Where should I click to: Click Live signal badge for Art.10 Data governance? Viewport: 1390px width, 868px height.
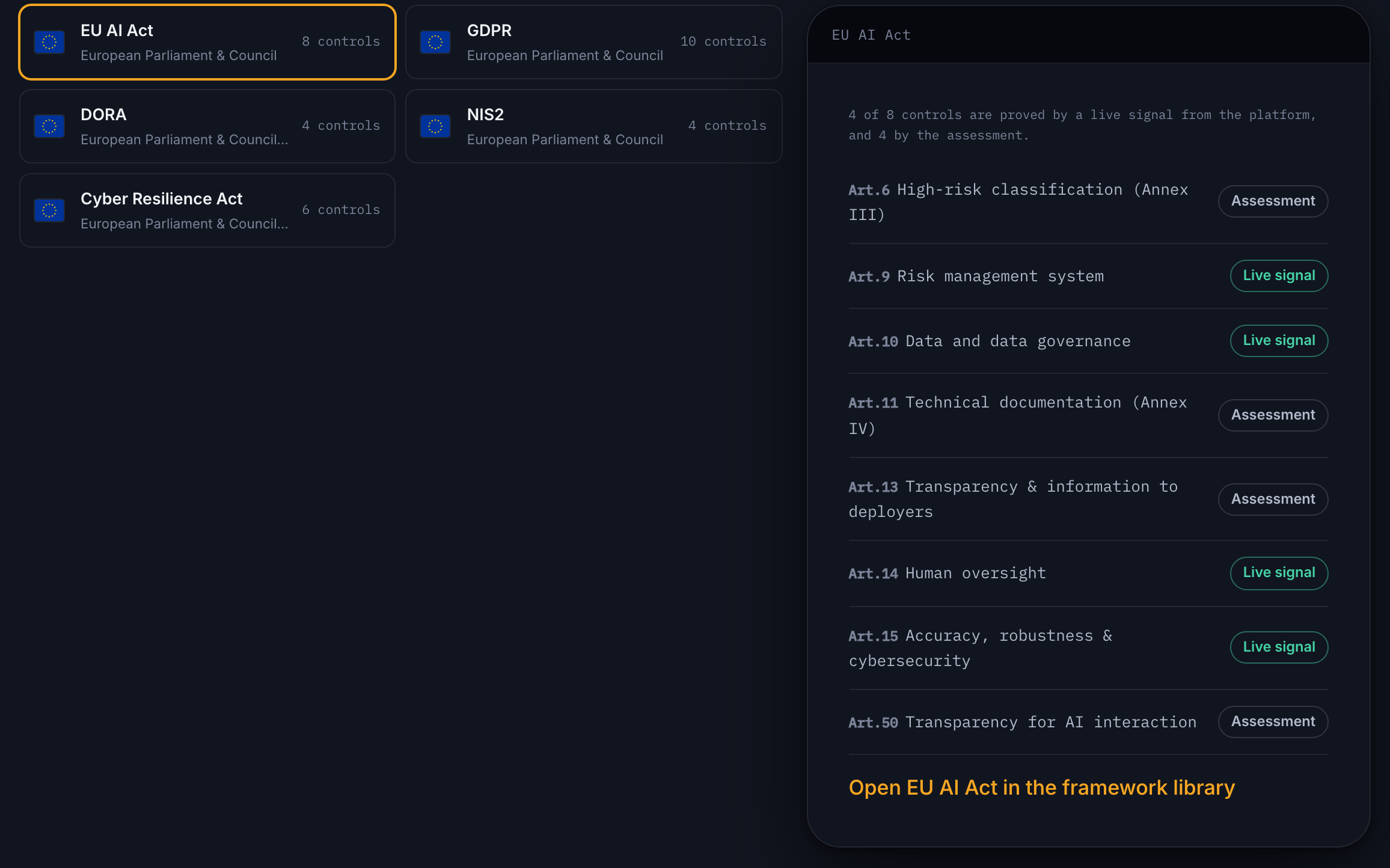click(x=1279, y=340)
